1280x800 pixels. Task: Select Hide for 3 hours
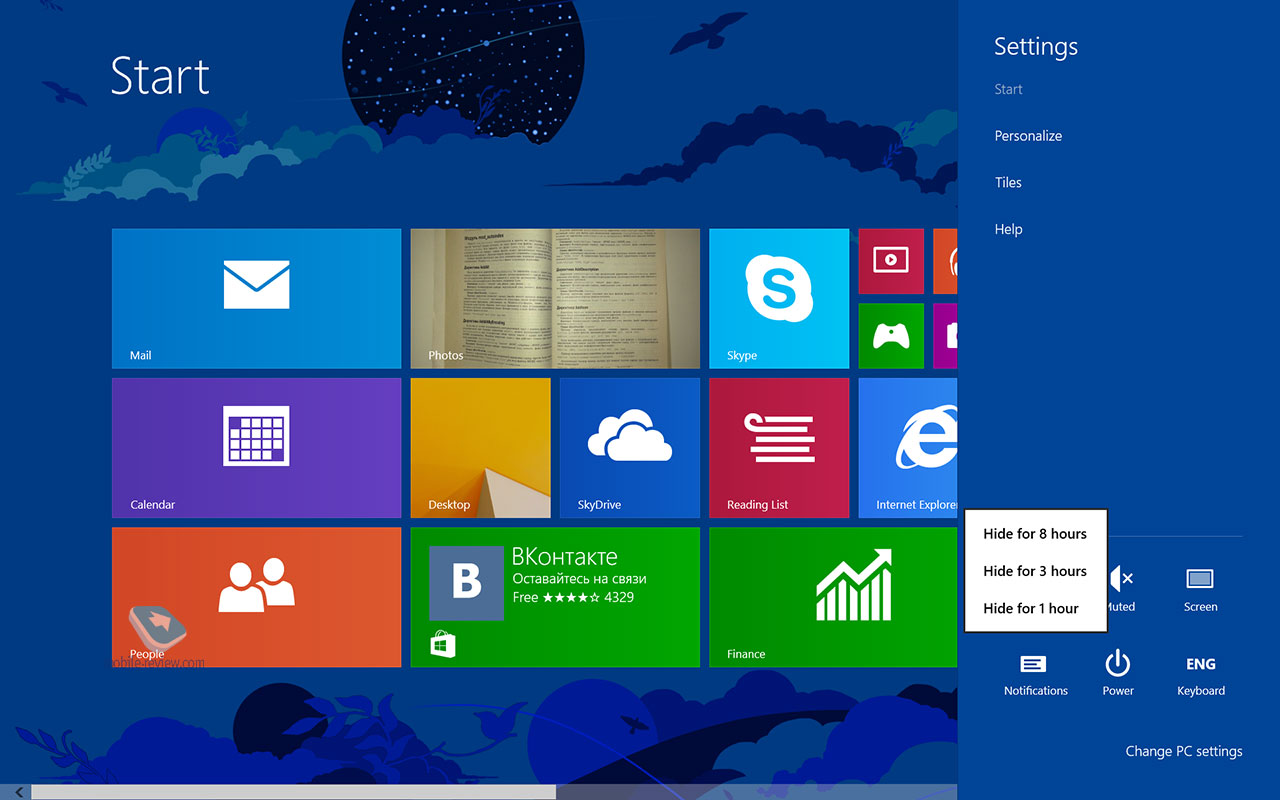point(1035,571)
